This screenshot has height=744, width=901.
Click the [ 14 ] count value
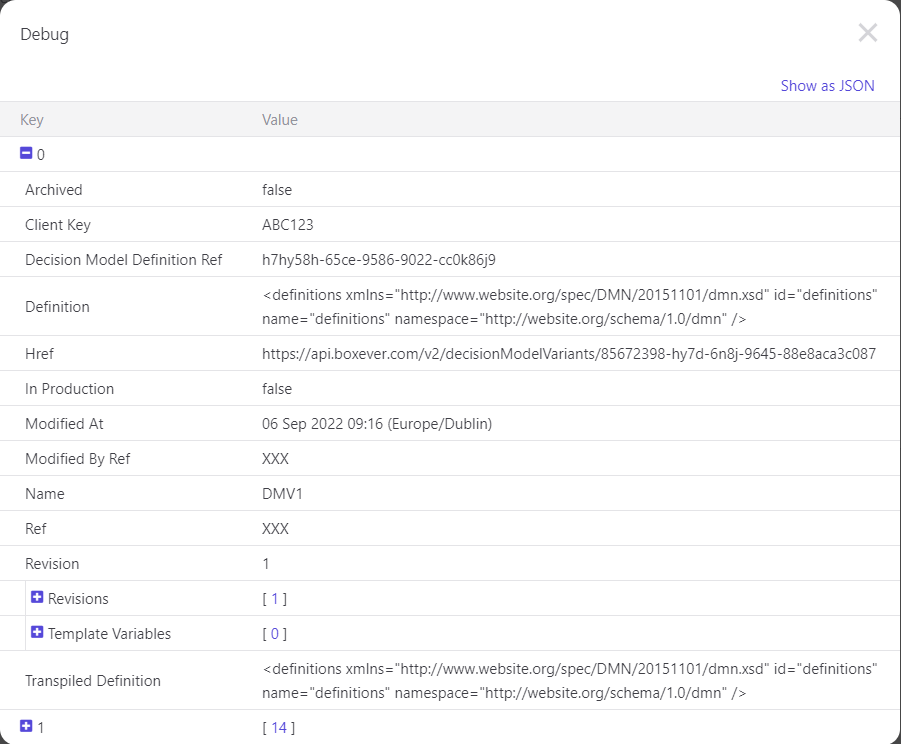pos(279,727)
